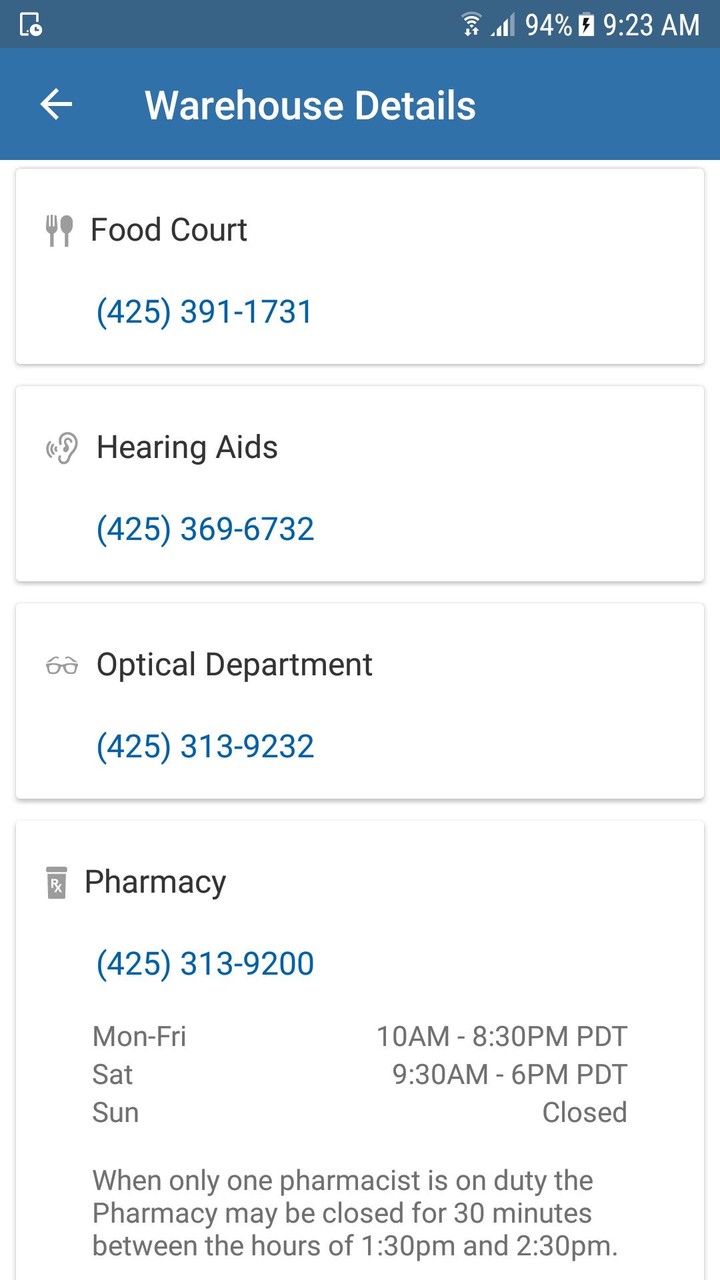Tap the screenshot notification icon in status bar

pyautogui.click(x=30, y=24)
